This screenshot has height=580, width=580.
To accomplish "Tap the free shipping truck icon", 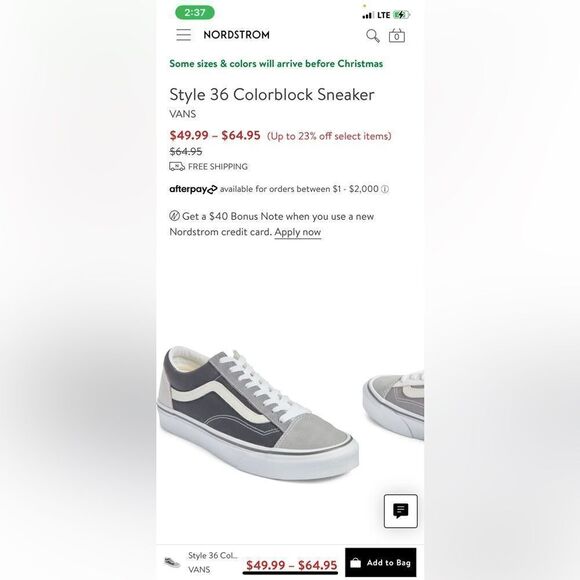I will coord(177,166).
